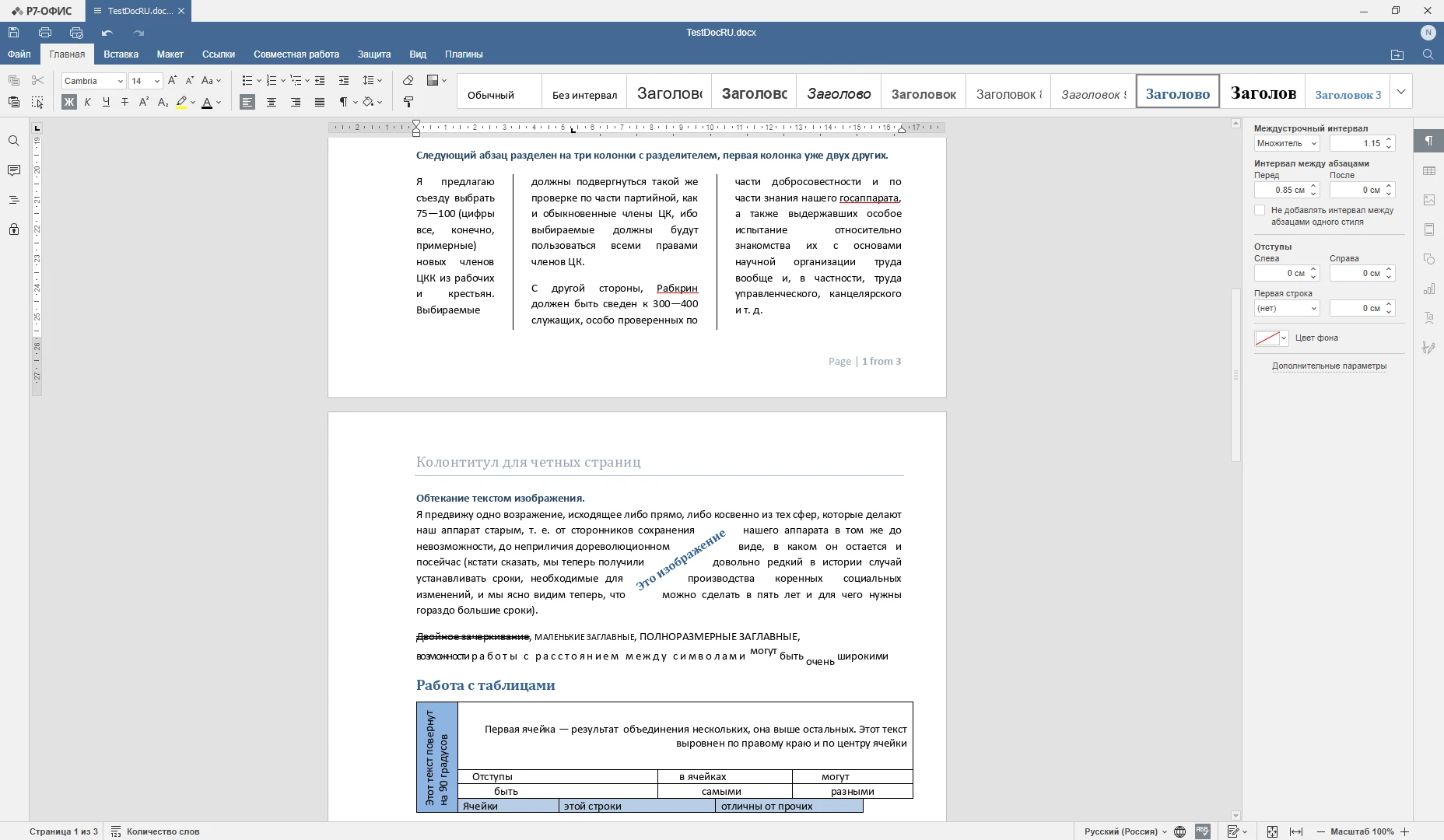Open the Navigation headings panel icon

13,200
